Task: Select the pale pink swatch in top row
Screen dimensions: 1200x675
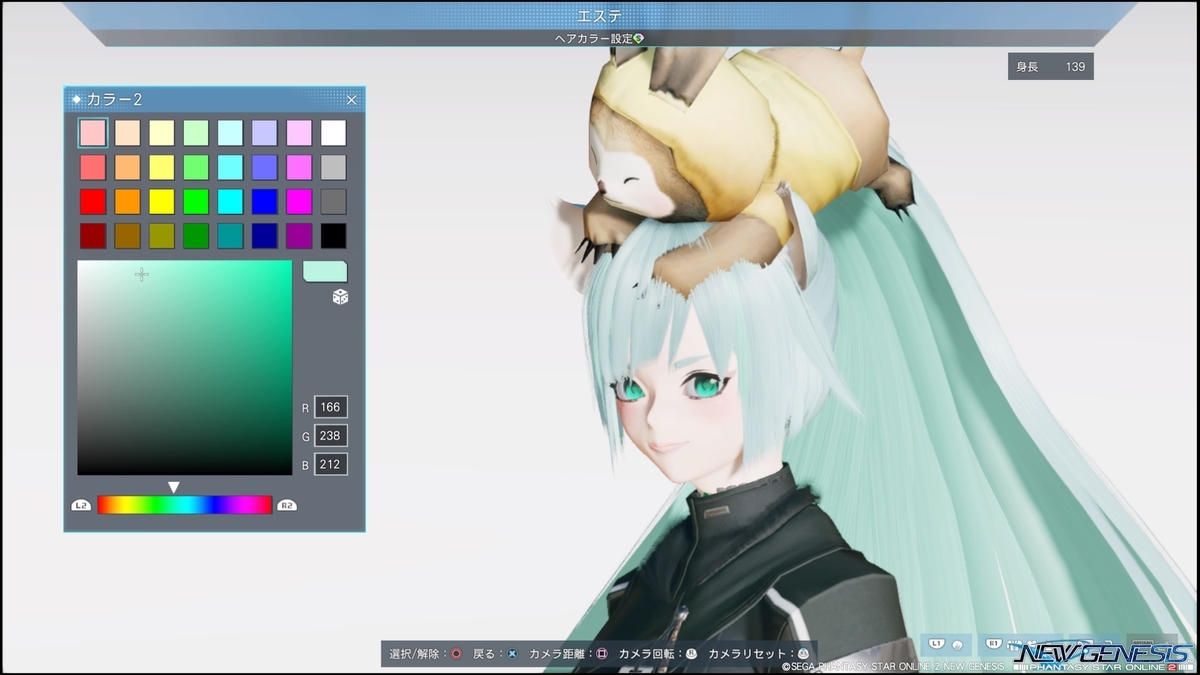Action: [x=93, y=133]
